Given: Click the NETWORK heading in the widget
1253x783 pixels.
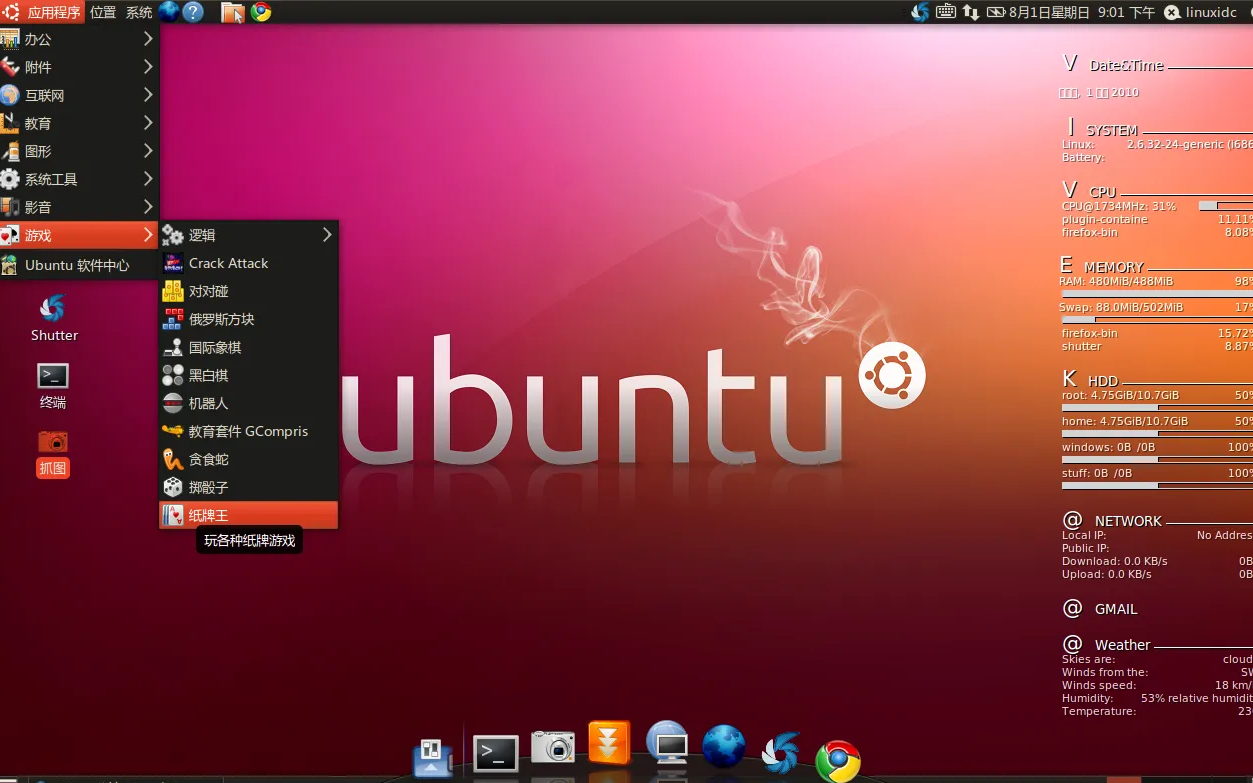Looking at the screenshot, I should coord(1128,521).
